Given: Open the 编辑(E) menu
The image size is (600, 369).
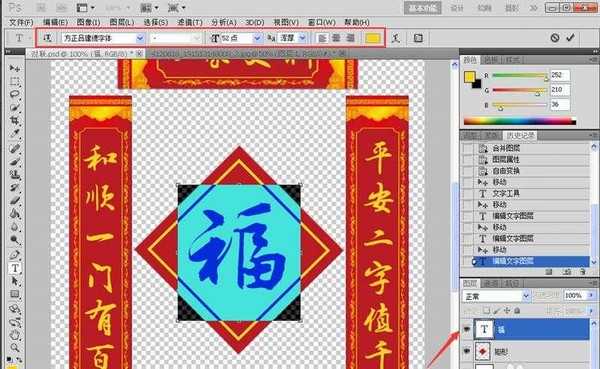Looking at the screenshot, I should click(55, 22).
